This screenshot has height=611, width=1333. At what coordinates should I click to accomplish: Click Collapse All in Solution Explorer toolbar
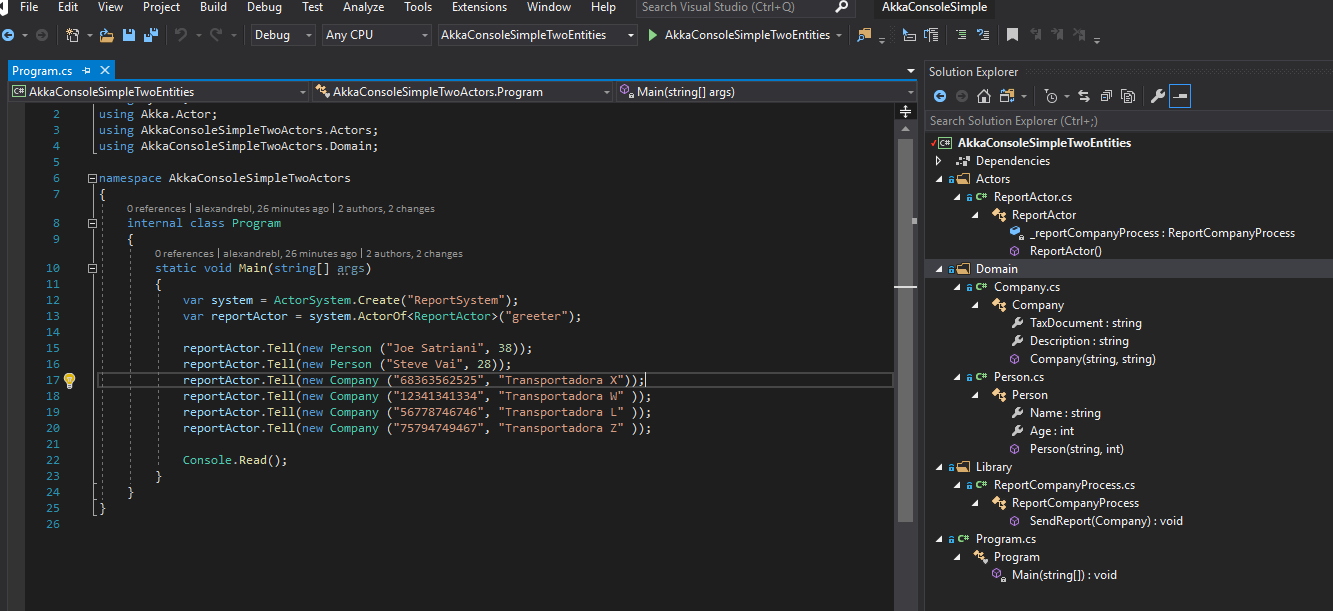[x=1107, y=96]
